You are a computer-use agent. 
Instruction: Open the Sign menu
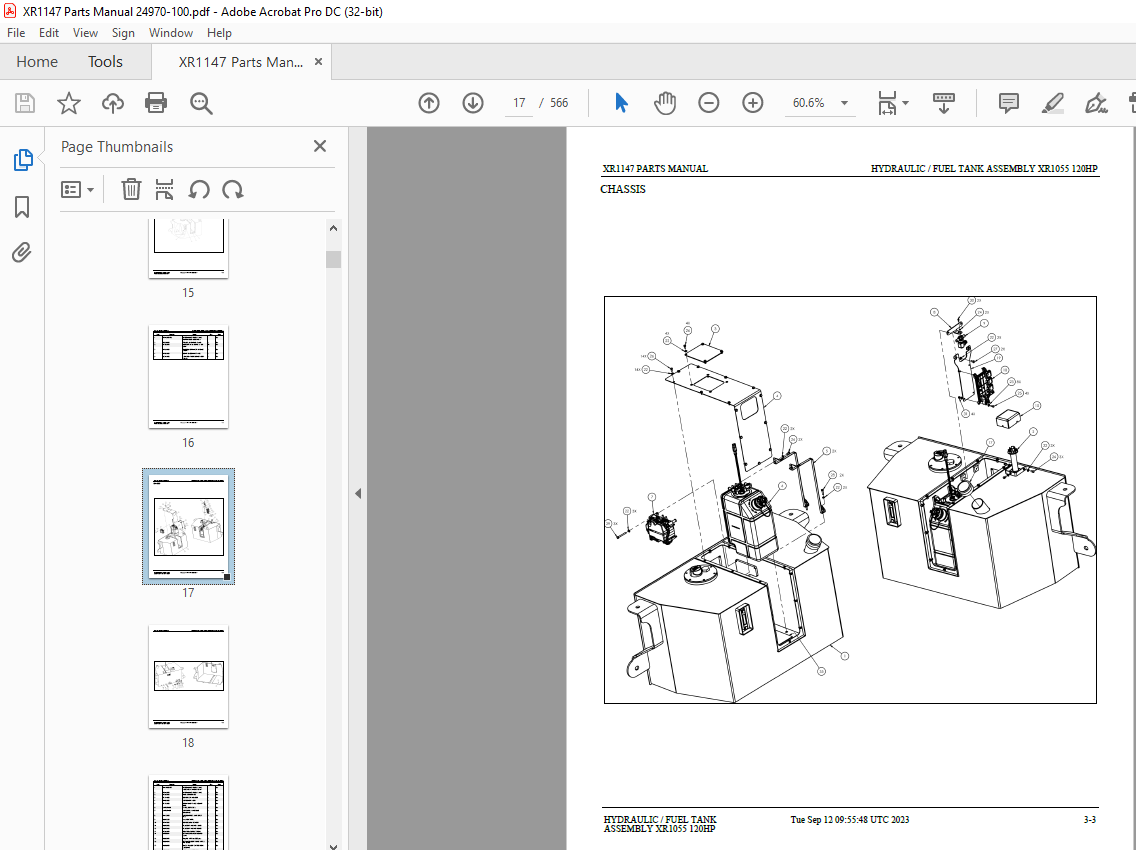coord(123,33)
